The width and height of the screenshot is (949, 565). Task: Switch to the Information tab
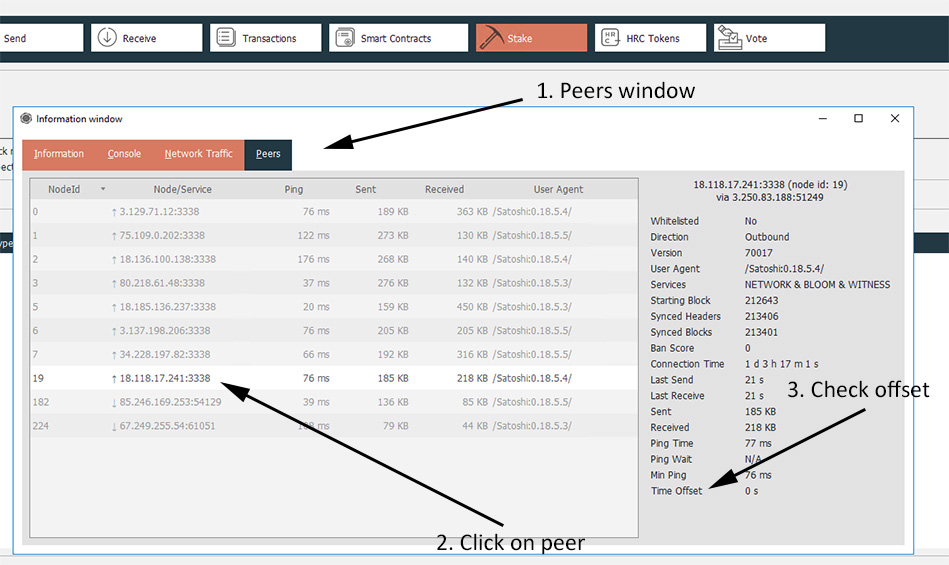(59, 154)
